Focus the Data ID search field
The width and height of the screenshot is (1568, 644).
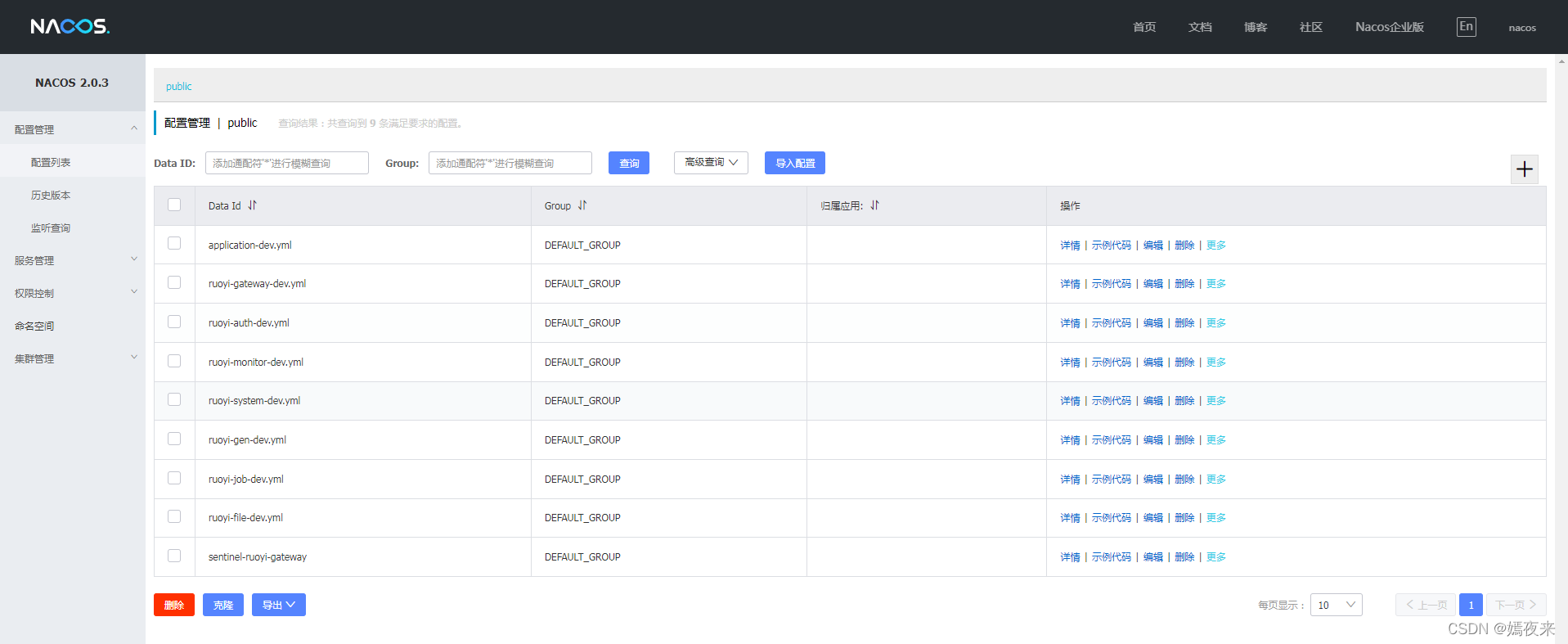tap(287, 163)
